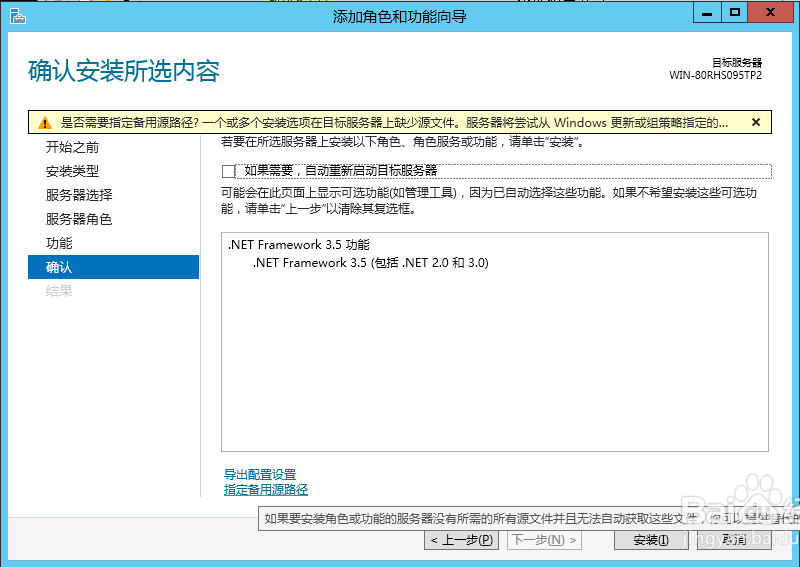
Task: Close the wizard window
Action: 770,13
